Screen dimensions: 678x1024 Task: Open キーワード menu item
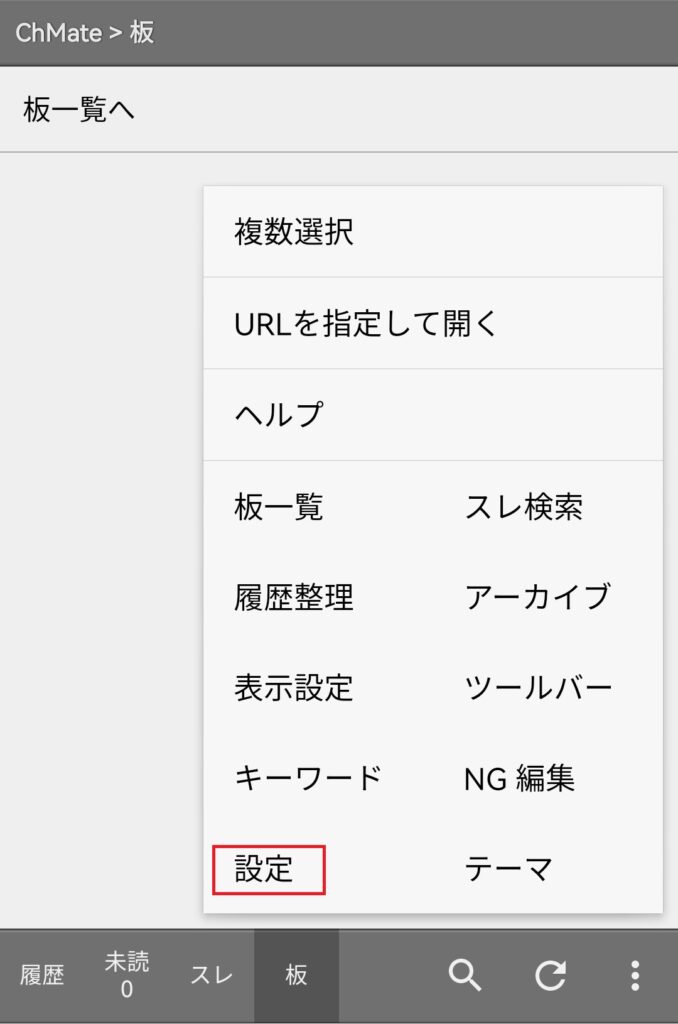coord(308,778)
